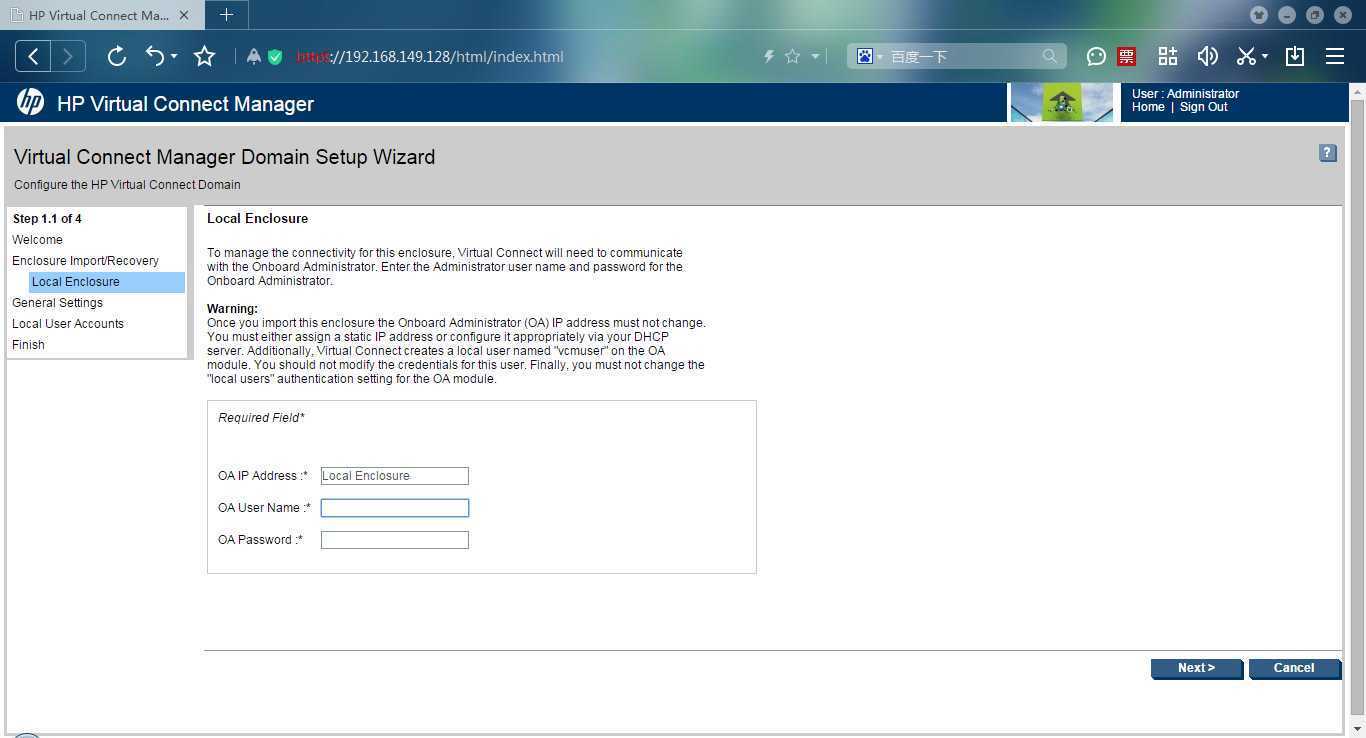Click the scissors screenshot tool icon
Image resolution: width=1366 pixels, height=738 pixels.
point(1246,56)
